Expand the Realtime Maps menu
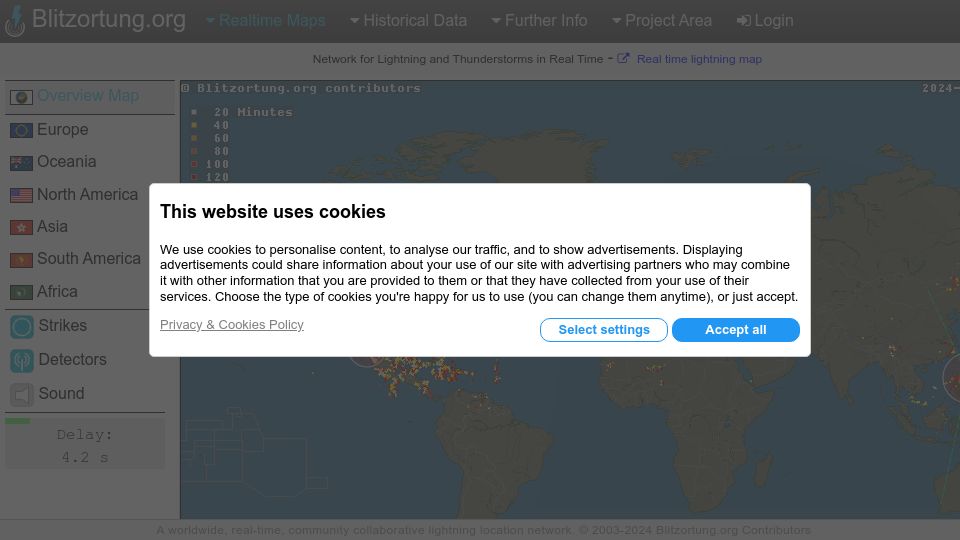Screen dimensions: 960x540 tap(265, 21)
